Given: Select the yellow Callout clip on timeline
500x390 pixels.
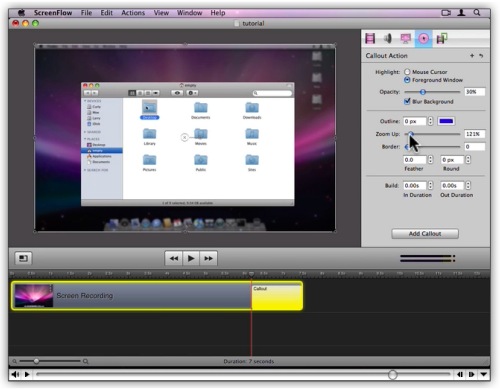Looking at the screenshot, I should click(277, 296).
